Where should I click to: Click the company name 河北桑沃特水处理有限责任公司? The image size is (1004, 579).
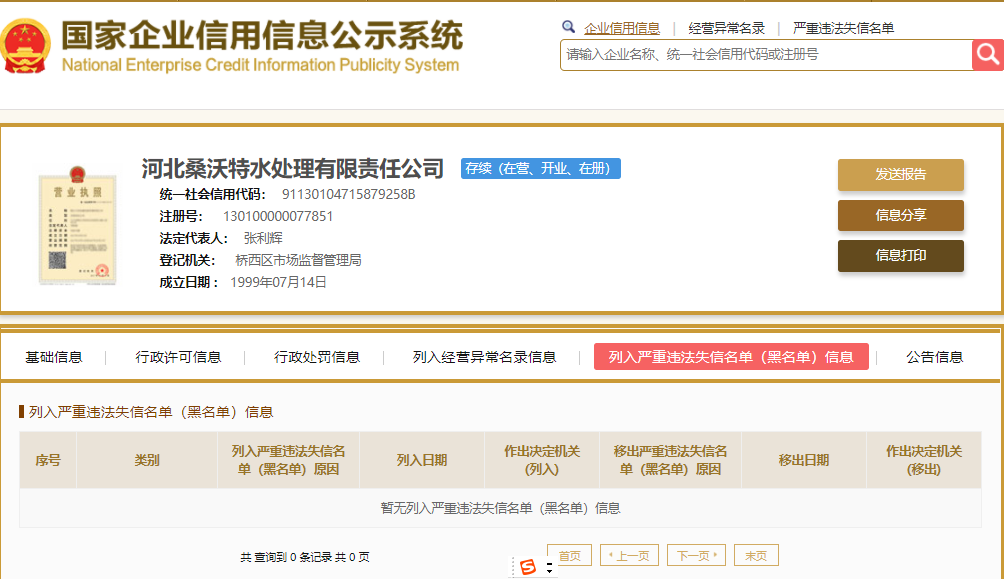(x=293, y=168)
